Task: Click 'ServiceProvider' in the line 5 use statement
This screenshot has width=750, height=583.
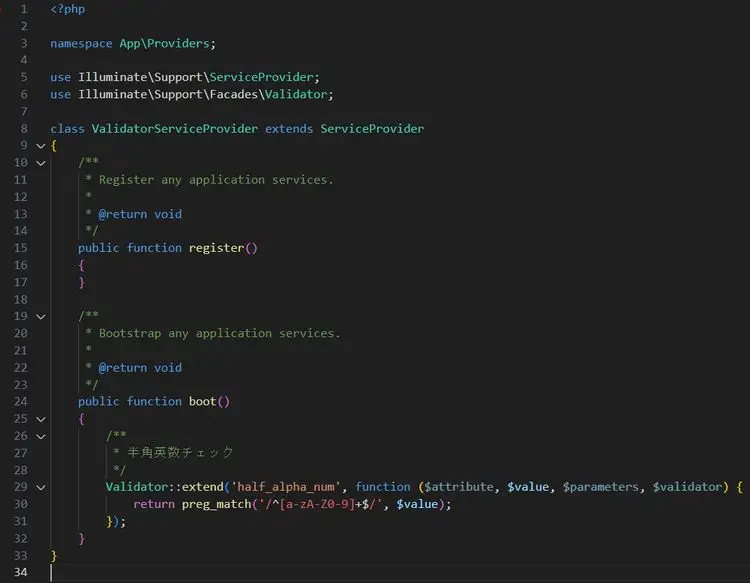Action: [x=261, y=77]
